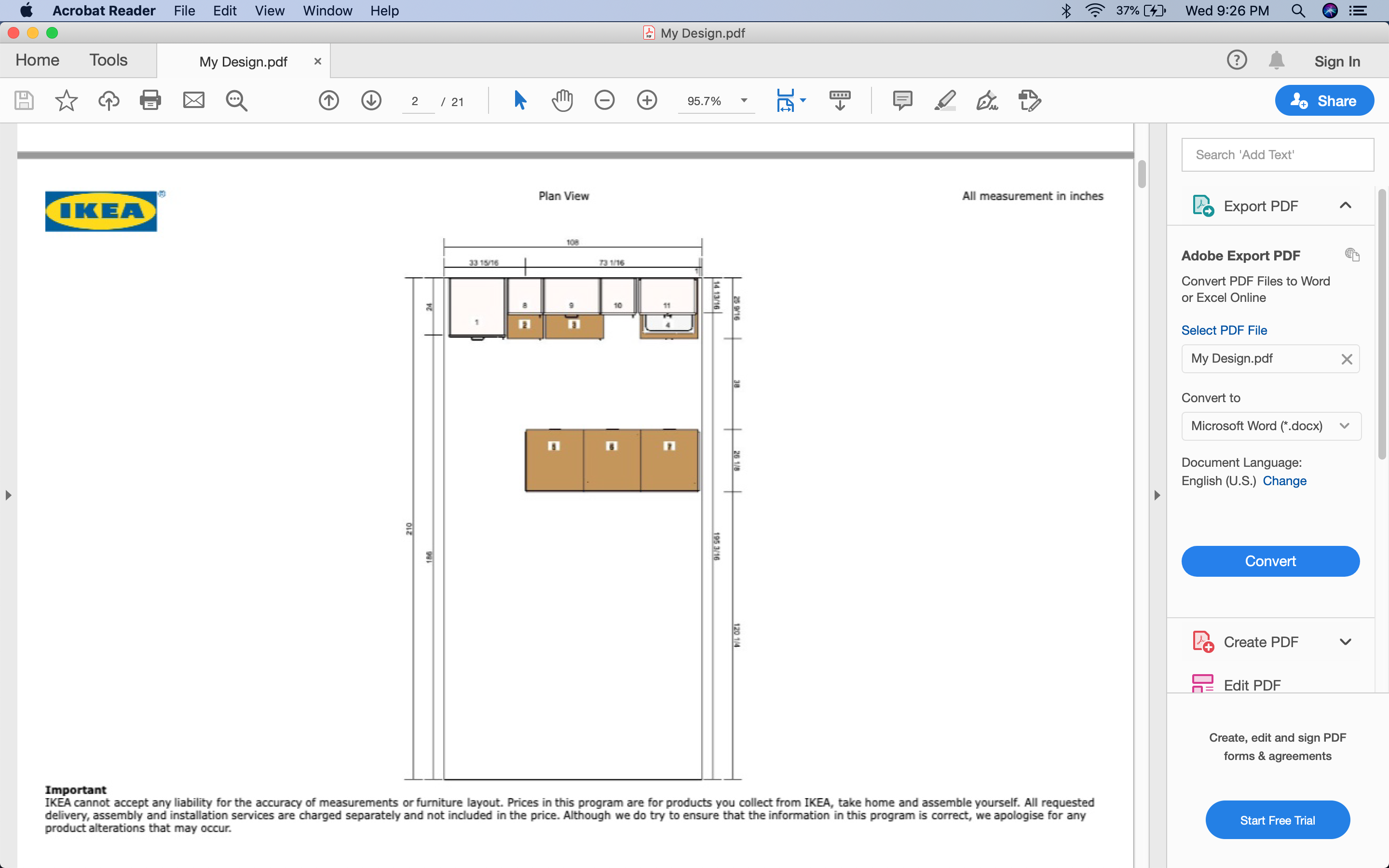Click the blue Convert button
Image resolution: width=1389 pixels, height=868 pixels.
click(1270, 561)
